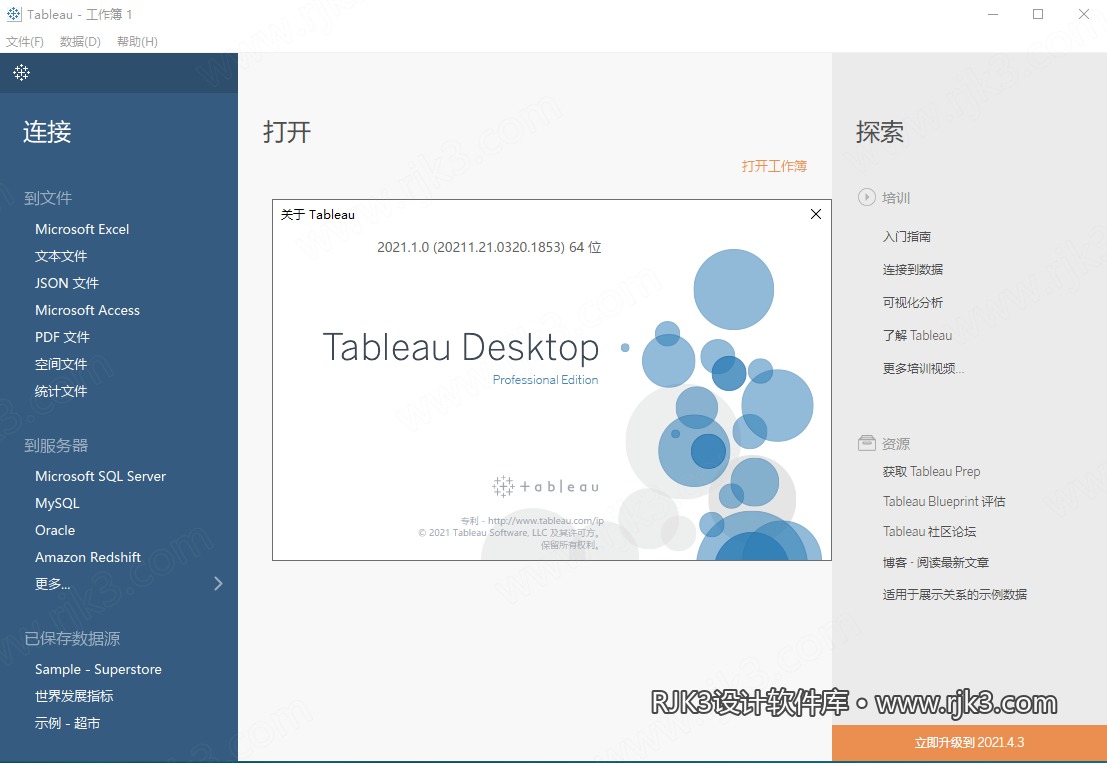Connect to PDF 文件
Image resolution: width=1107 pixels, height=763 pixels.
pos(62,337)
